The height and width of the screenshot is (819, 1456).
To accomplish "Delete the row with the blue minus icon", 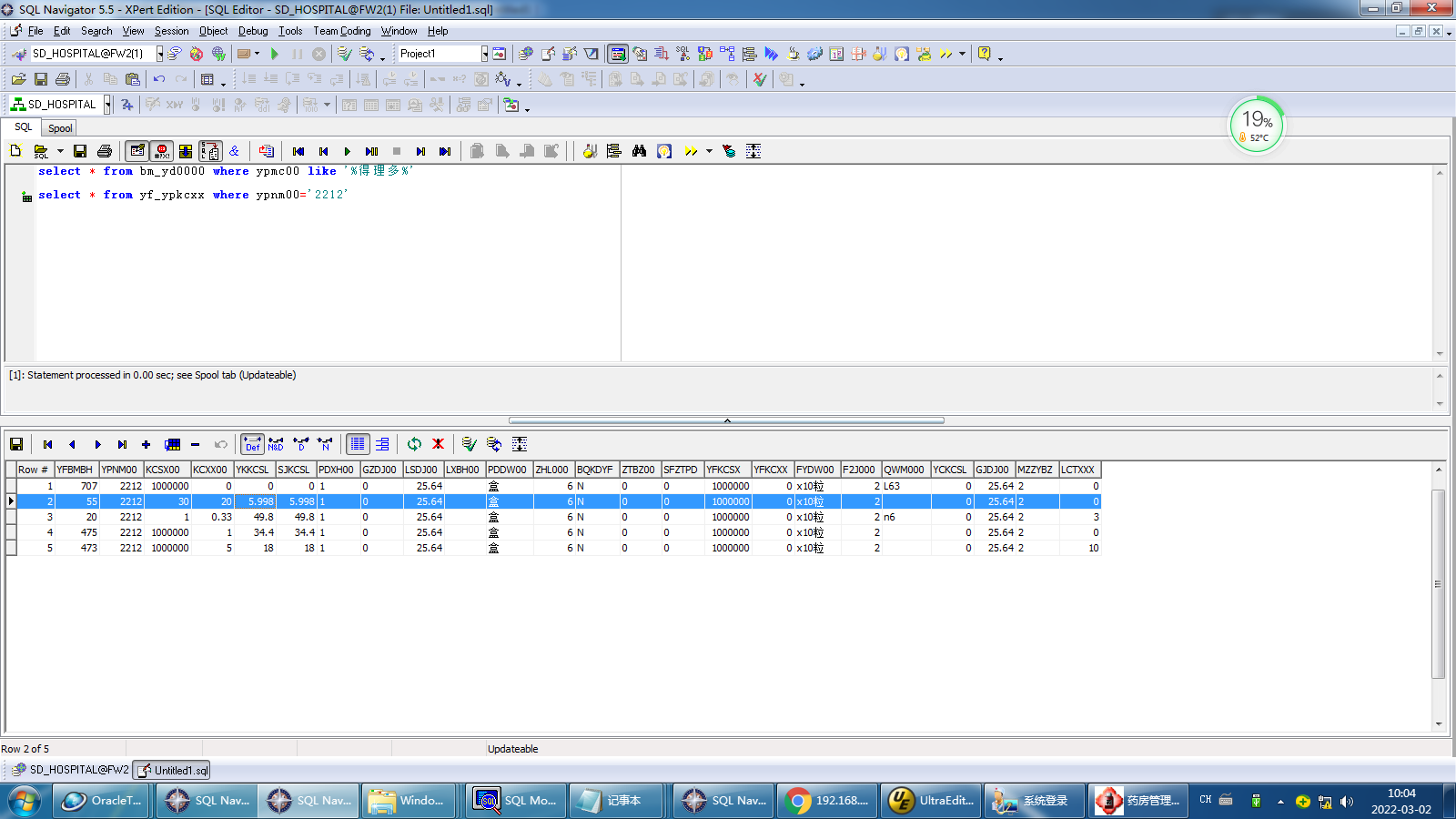I will [x=195, y=444].
